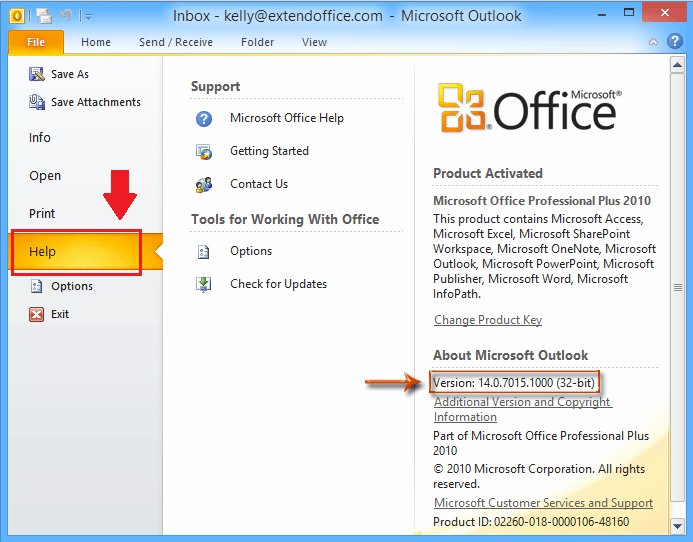
Task: Click the Microsoft Office Help icon
Action: tap(204, 118)
